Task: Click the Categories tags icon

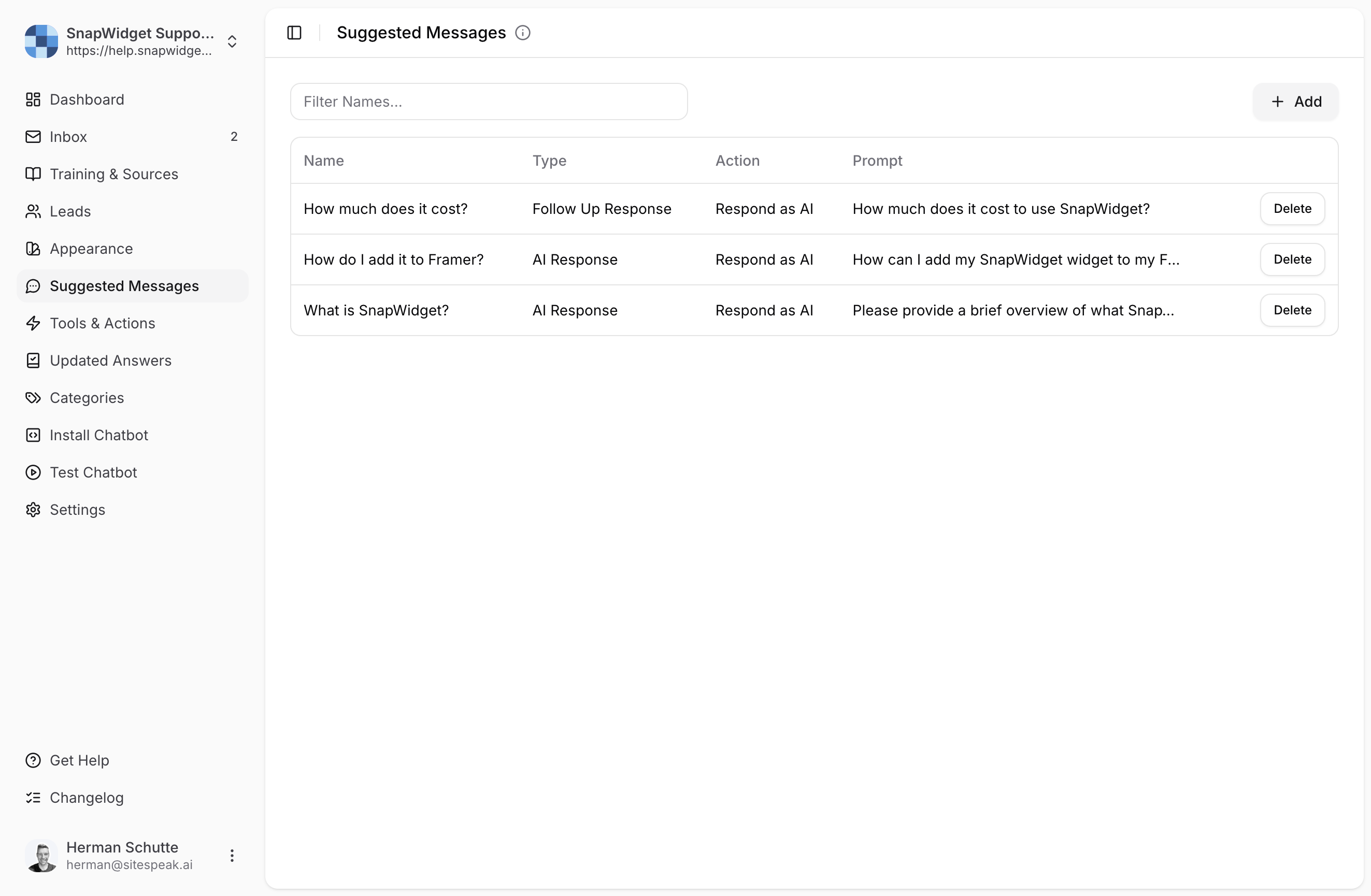Action: (x=33, y=398)
